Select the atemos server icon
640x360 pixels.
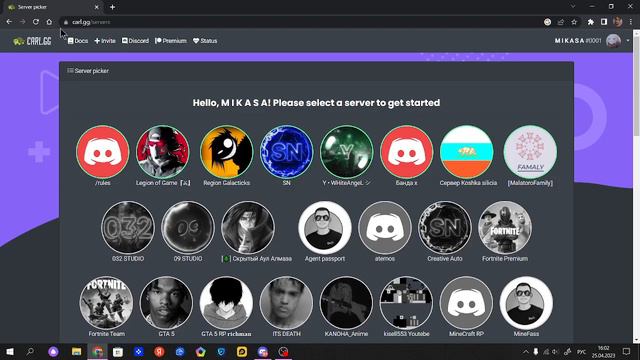[385, 227]
